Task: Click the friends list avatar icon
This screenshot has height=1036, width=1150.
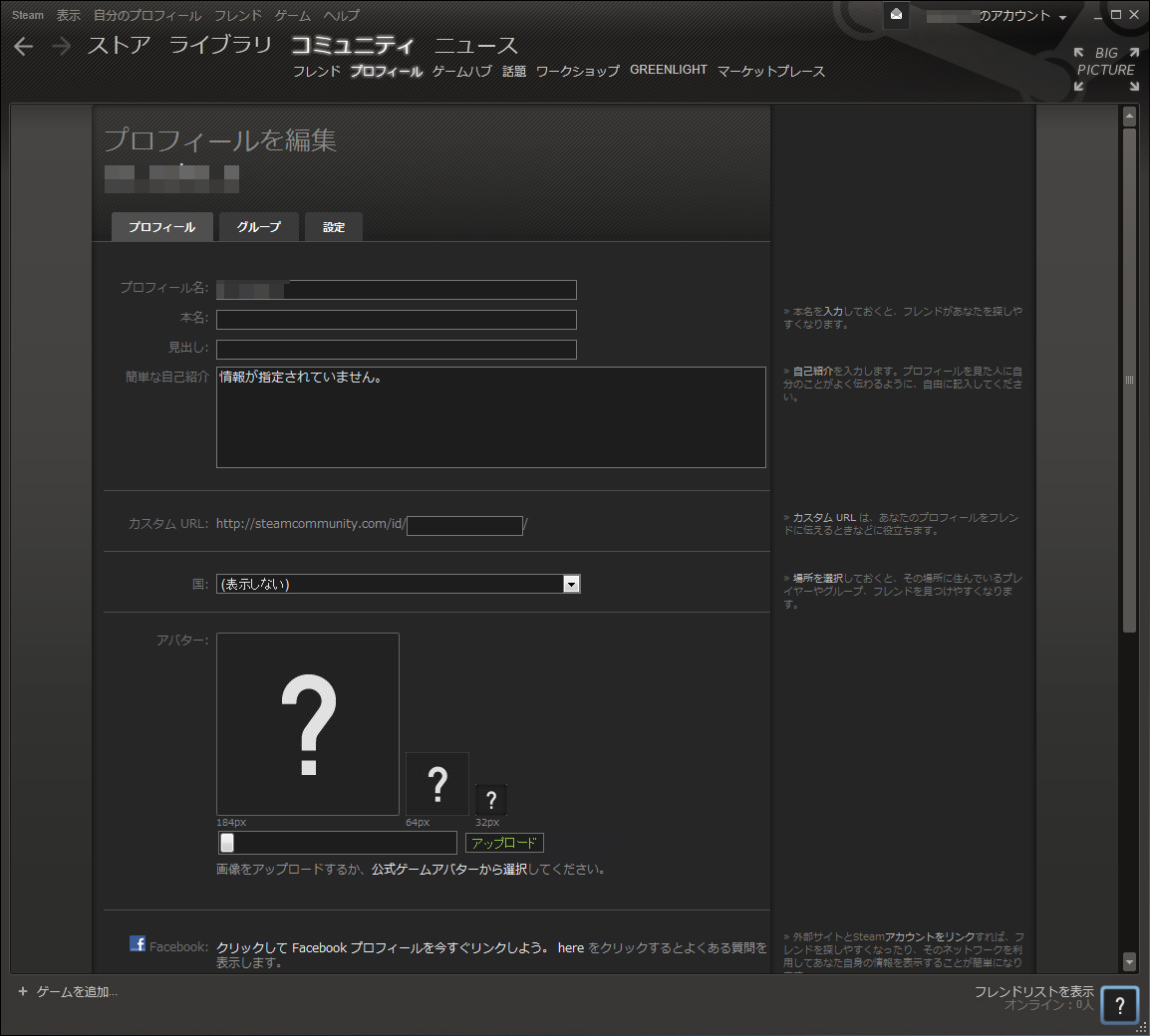Action: [x=1119, y=1004]
